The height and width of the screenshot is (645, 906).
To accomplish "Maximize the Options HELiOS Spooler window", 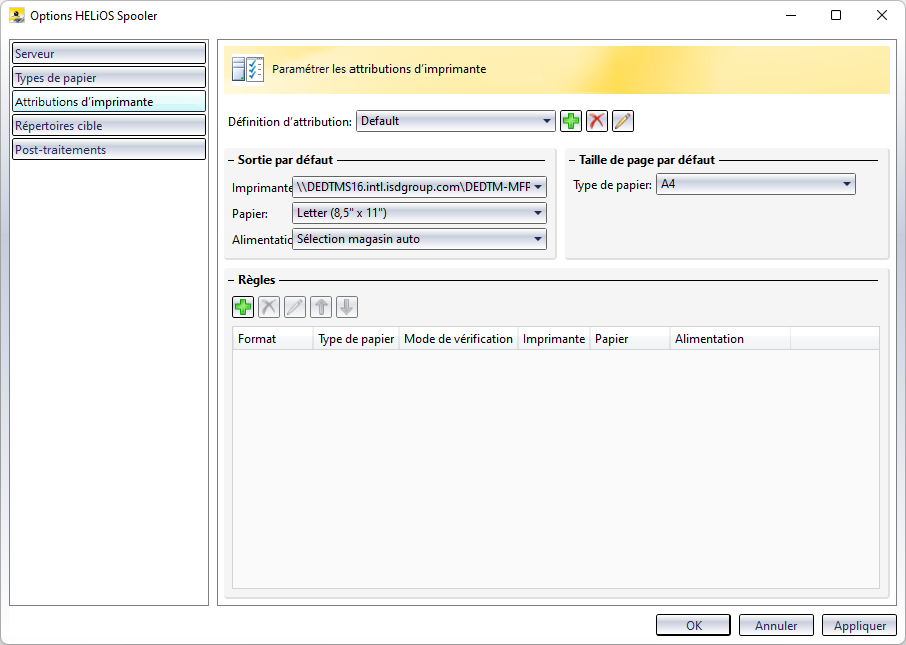I will (x=836, y=16).
